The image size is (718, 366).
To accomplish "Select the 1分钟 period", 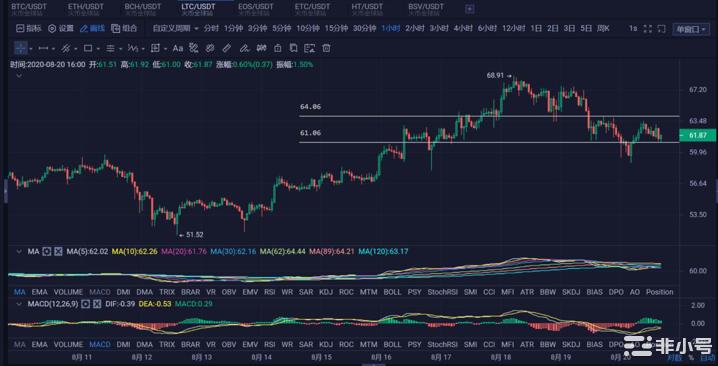I will pyautogui.click(x=233, y=28).
